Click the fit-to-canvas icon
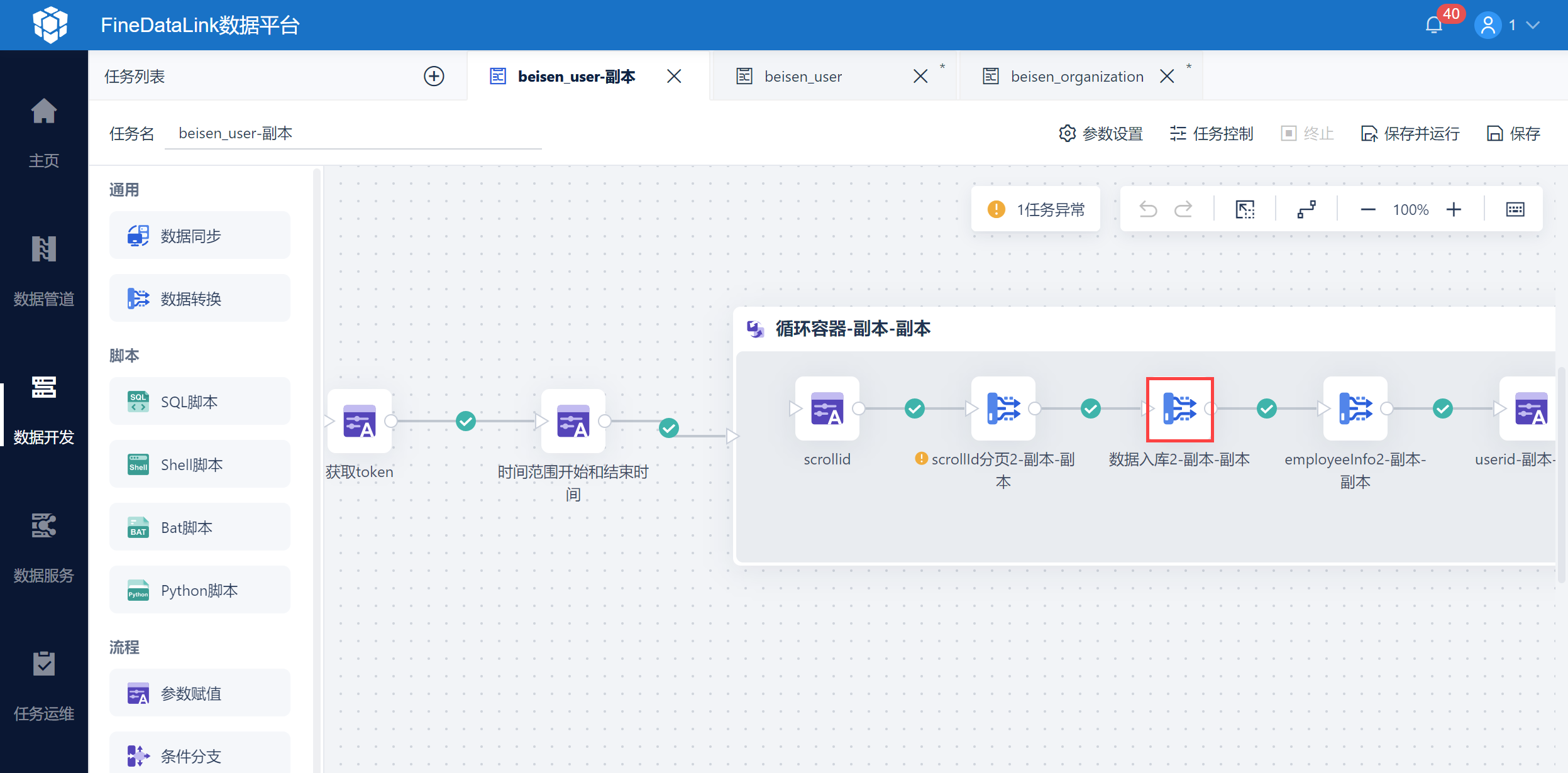This screenshot has height=773, width=1568. tap(1245, 209)
